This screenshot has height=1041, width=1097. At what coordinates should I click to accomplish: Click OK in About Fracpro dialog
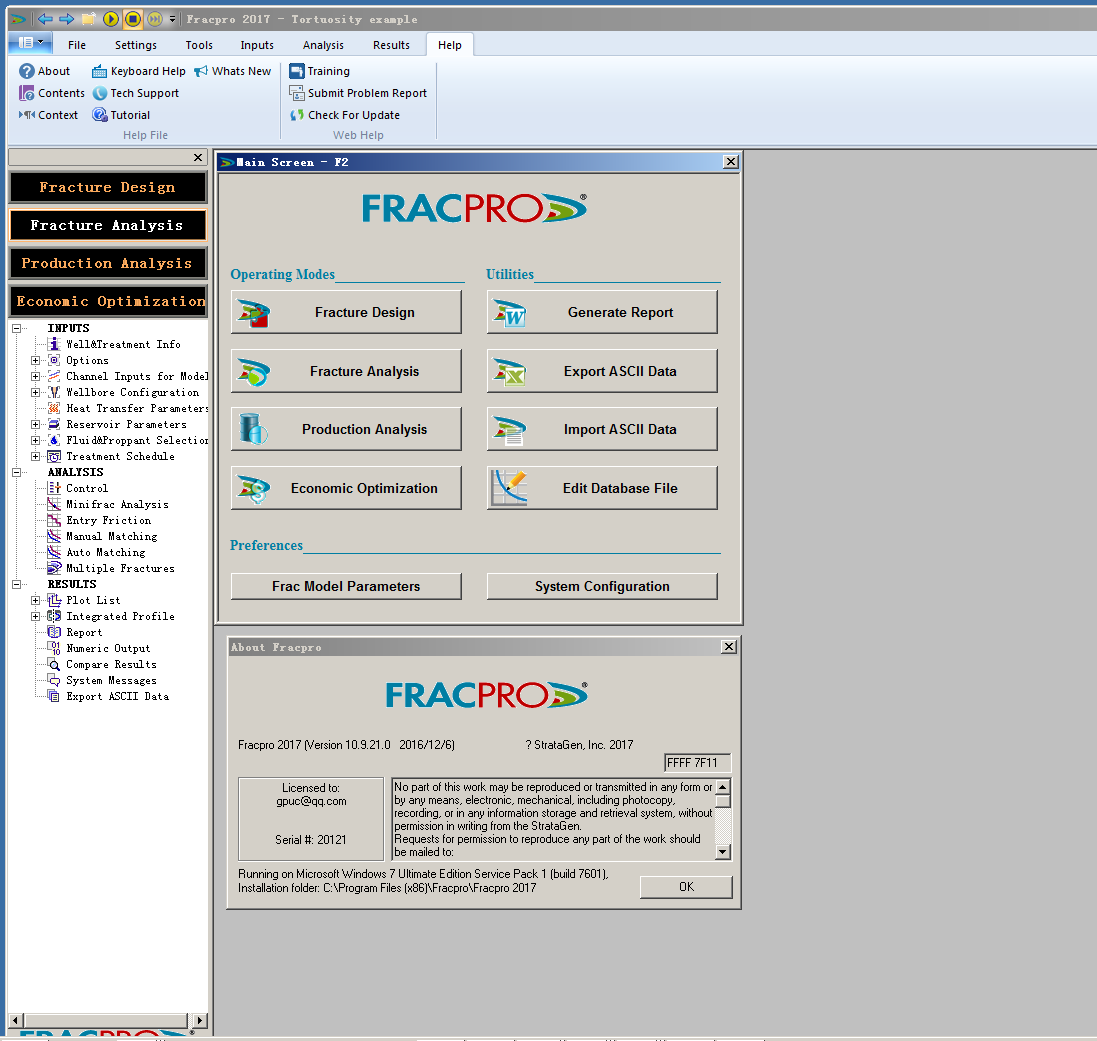pos(686,886)
